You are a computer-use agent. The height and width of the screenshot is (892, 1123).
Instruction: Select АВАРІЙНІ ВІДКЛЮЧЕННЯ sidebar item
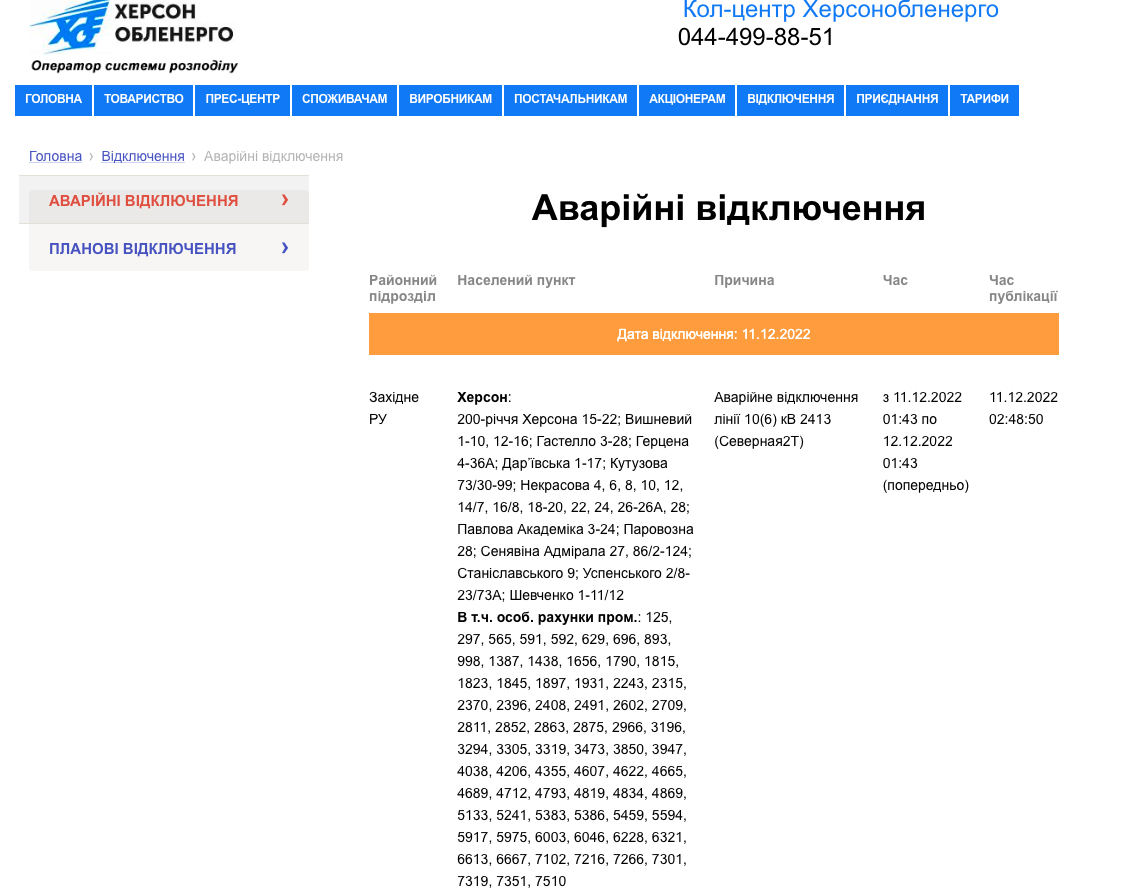tap(144, 201)
